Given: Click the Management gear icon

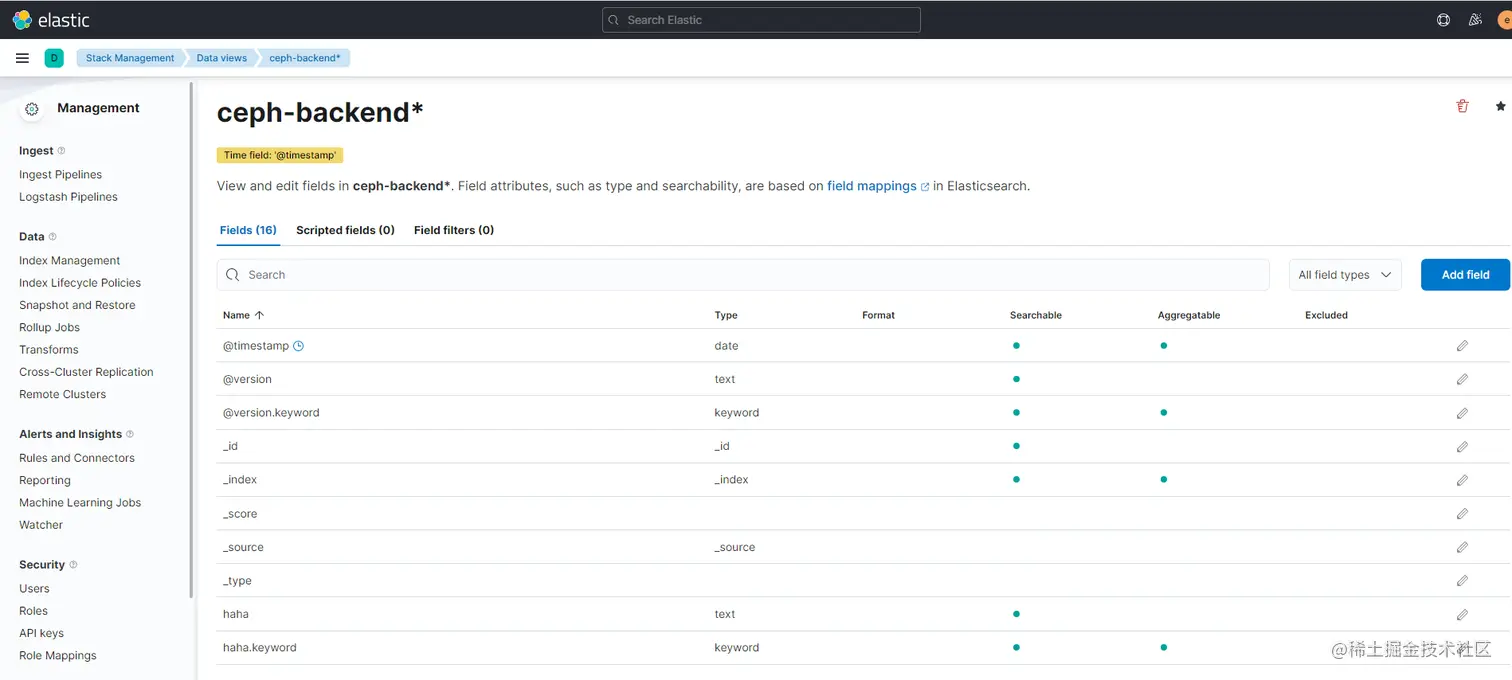Looking at the screenshot, I should pyautogui.click(x=32, y=109).
